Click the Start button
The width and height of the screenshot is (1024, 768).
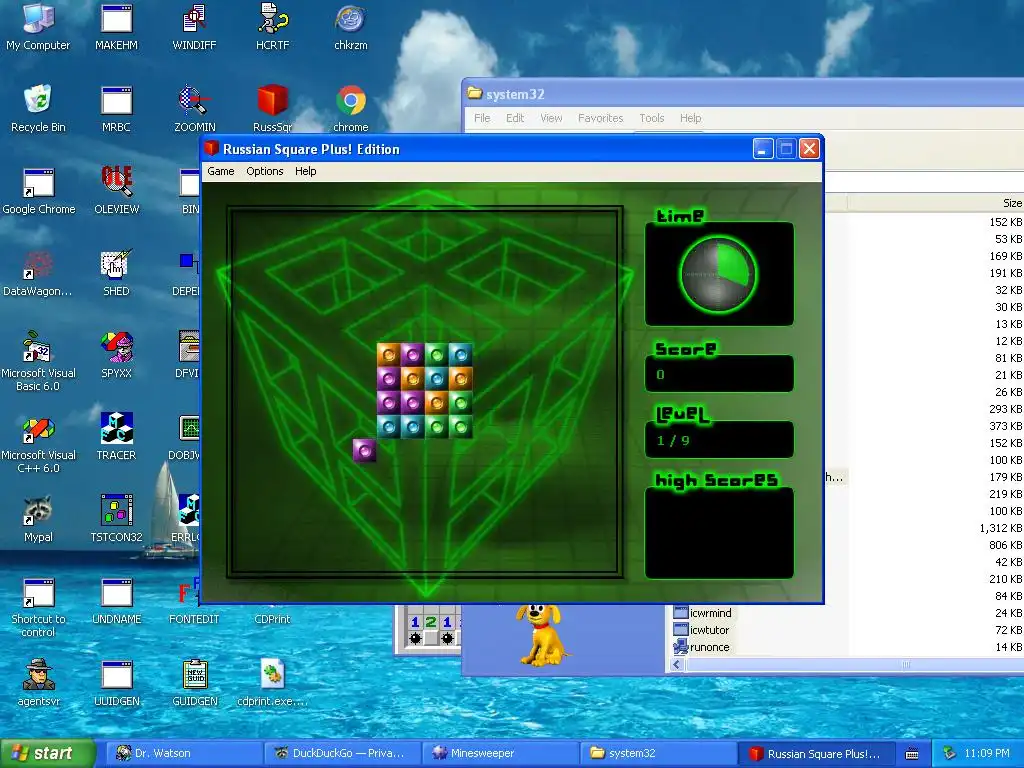point(47,753)
